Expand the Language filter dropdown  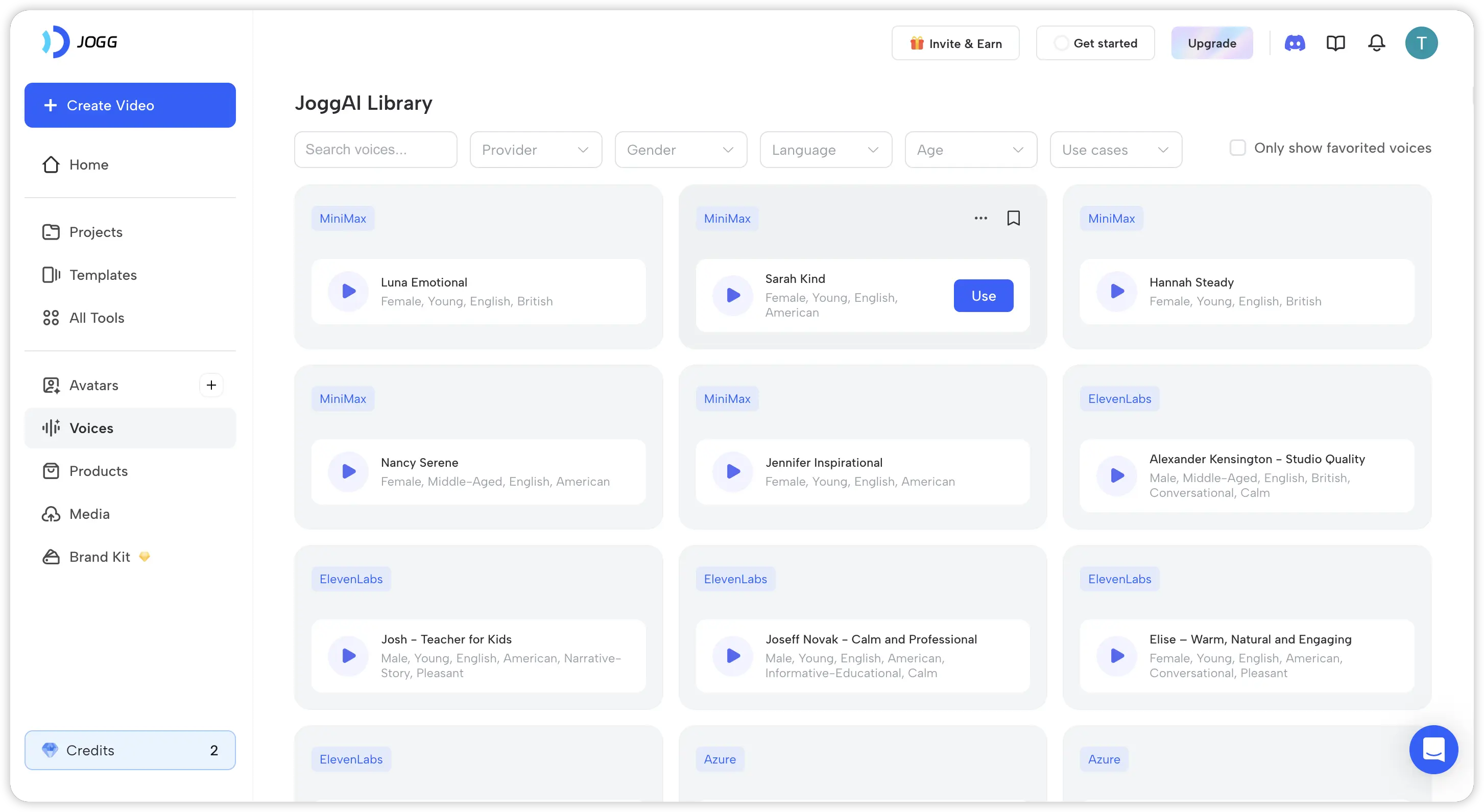click(826, 150)
